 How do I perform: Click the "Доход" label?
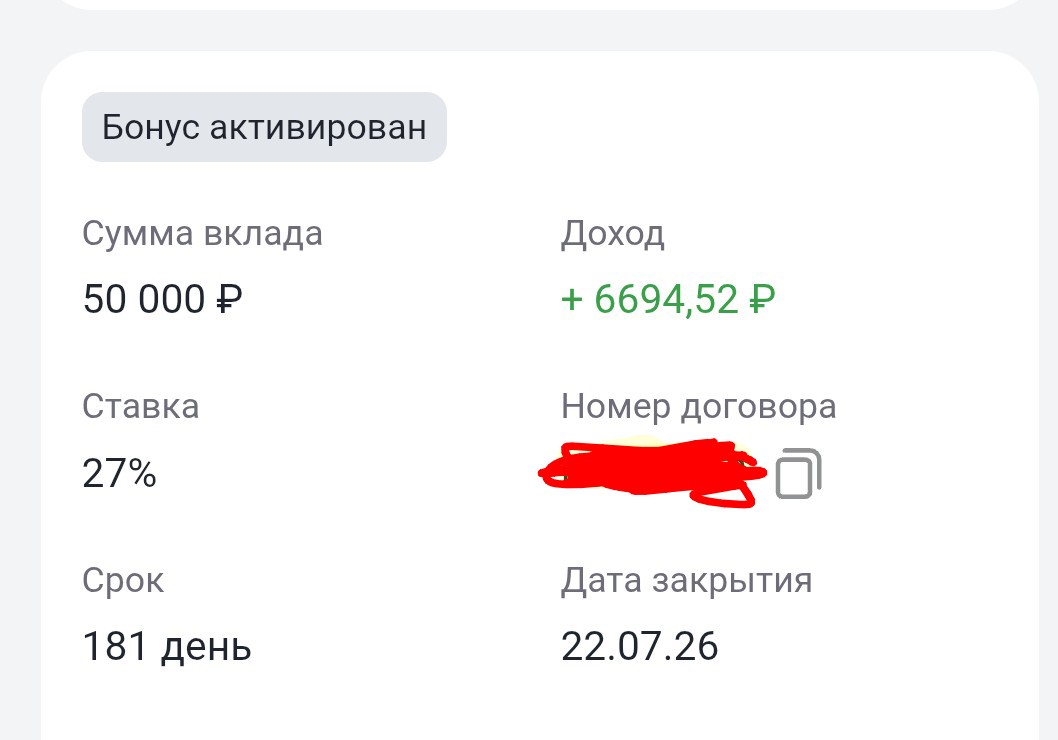pyautogui.click(x=612, y=234)
